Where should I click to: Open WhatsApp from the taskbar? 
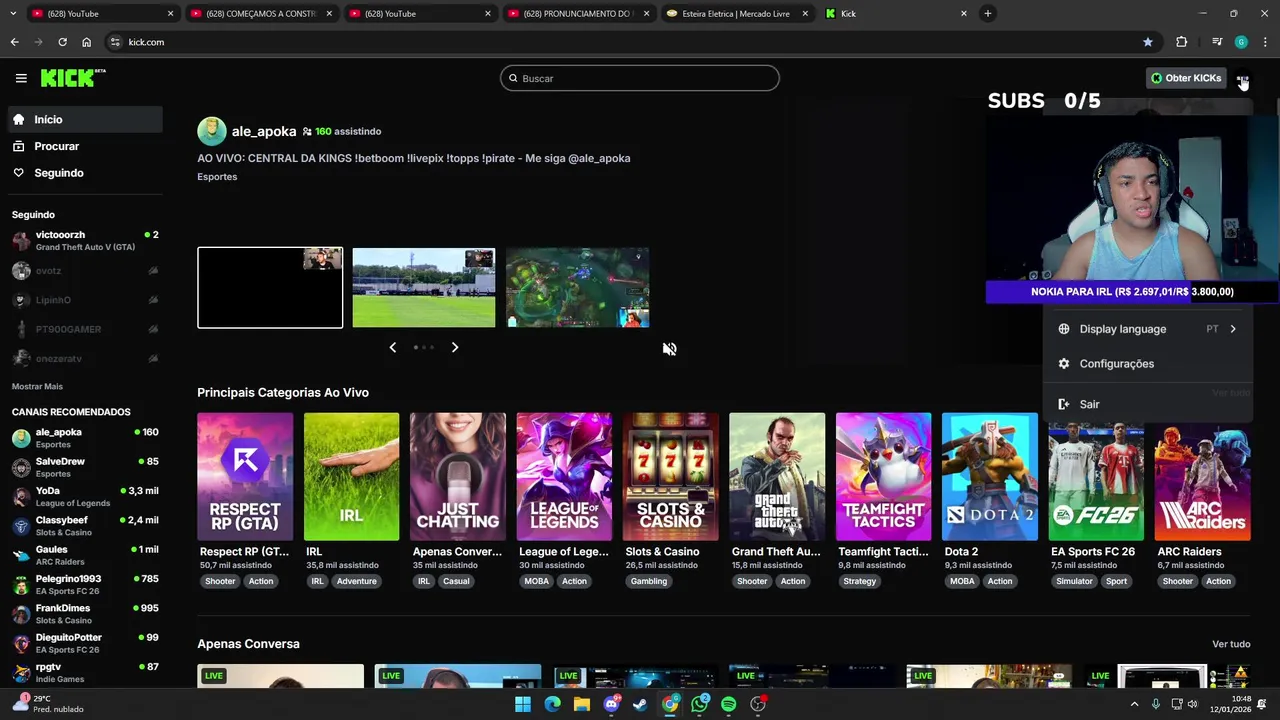pos(699,704)
